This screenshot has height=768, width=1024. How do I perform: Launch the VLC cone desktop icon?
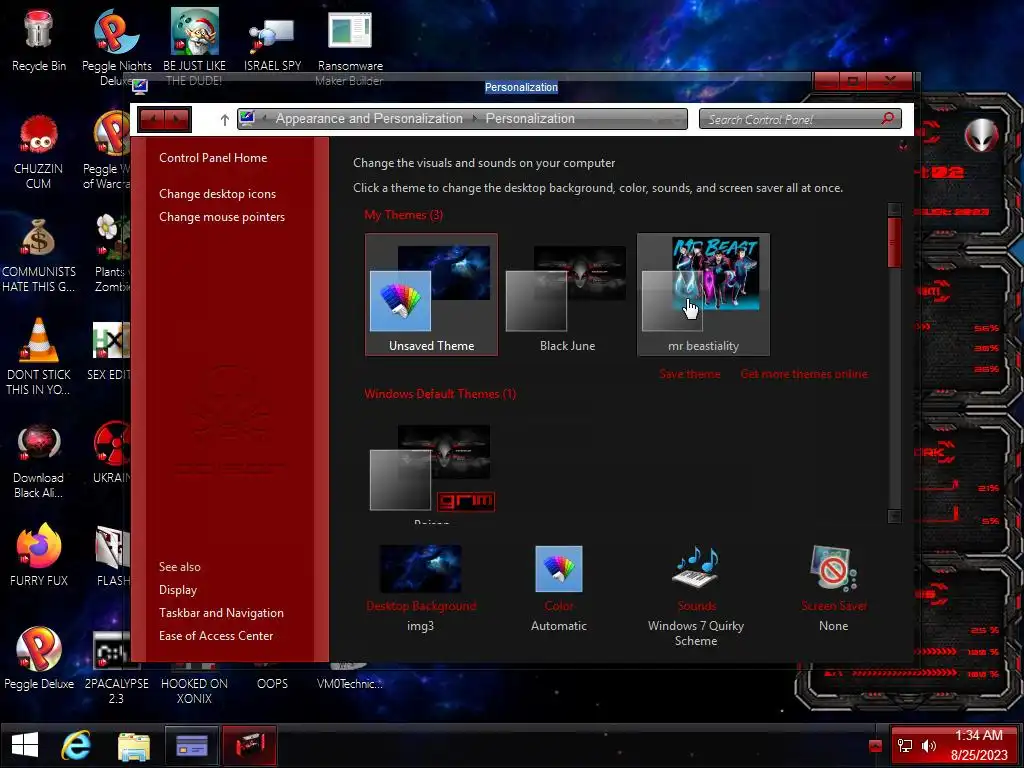pyautogui.click(x=39, y=340)
